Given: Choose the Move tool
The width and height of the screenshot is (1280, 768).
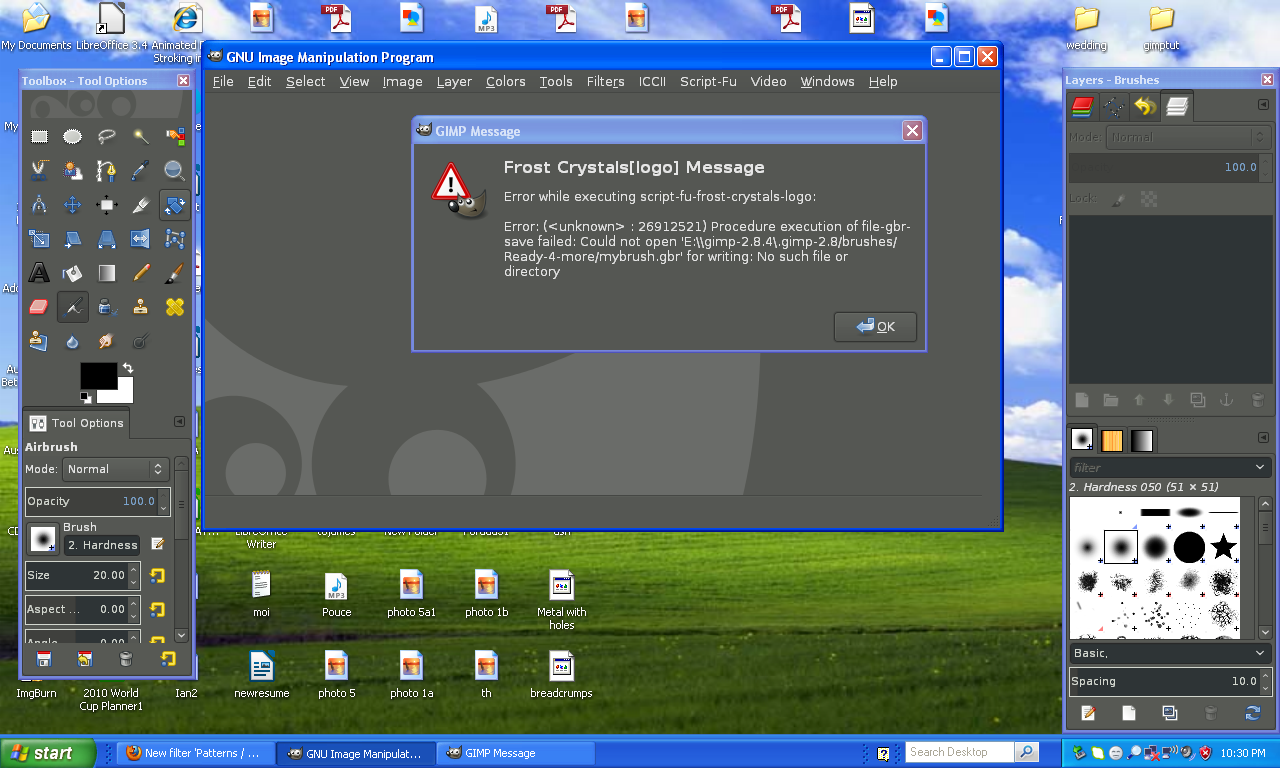Looking at the screenshot, I should 73,205.
